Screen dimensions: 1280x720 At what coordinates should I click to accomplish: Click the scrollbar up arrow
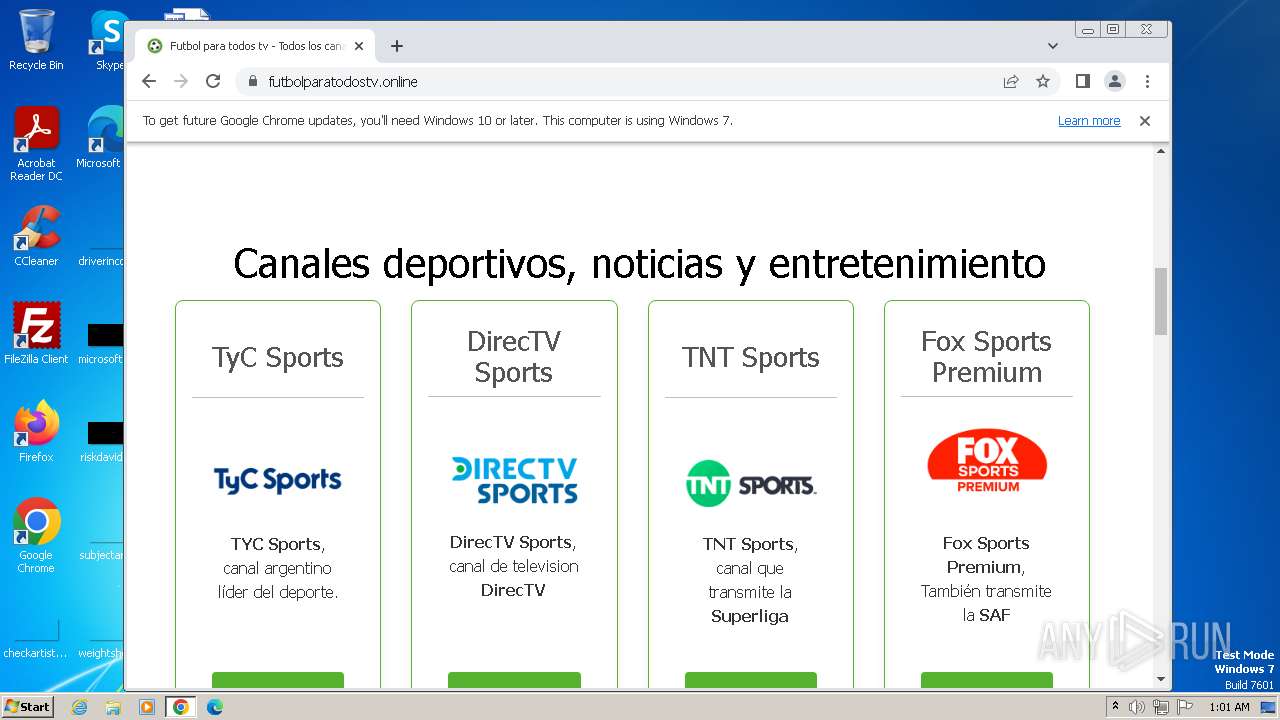tap(1161, 152)
